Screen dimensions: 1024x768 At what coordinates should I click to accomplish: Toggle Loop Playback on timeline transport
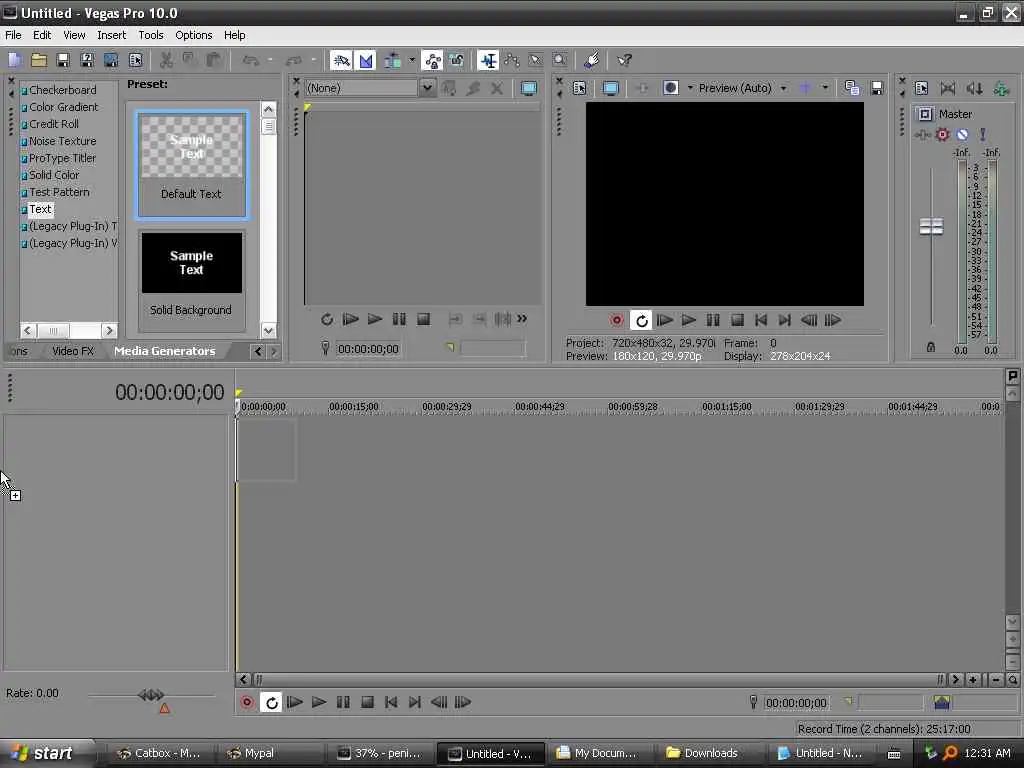[271, 703]
